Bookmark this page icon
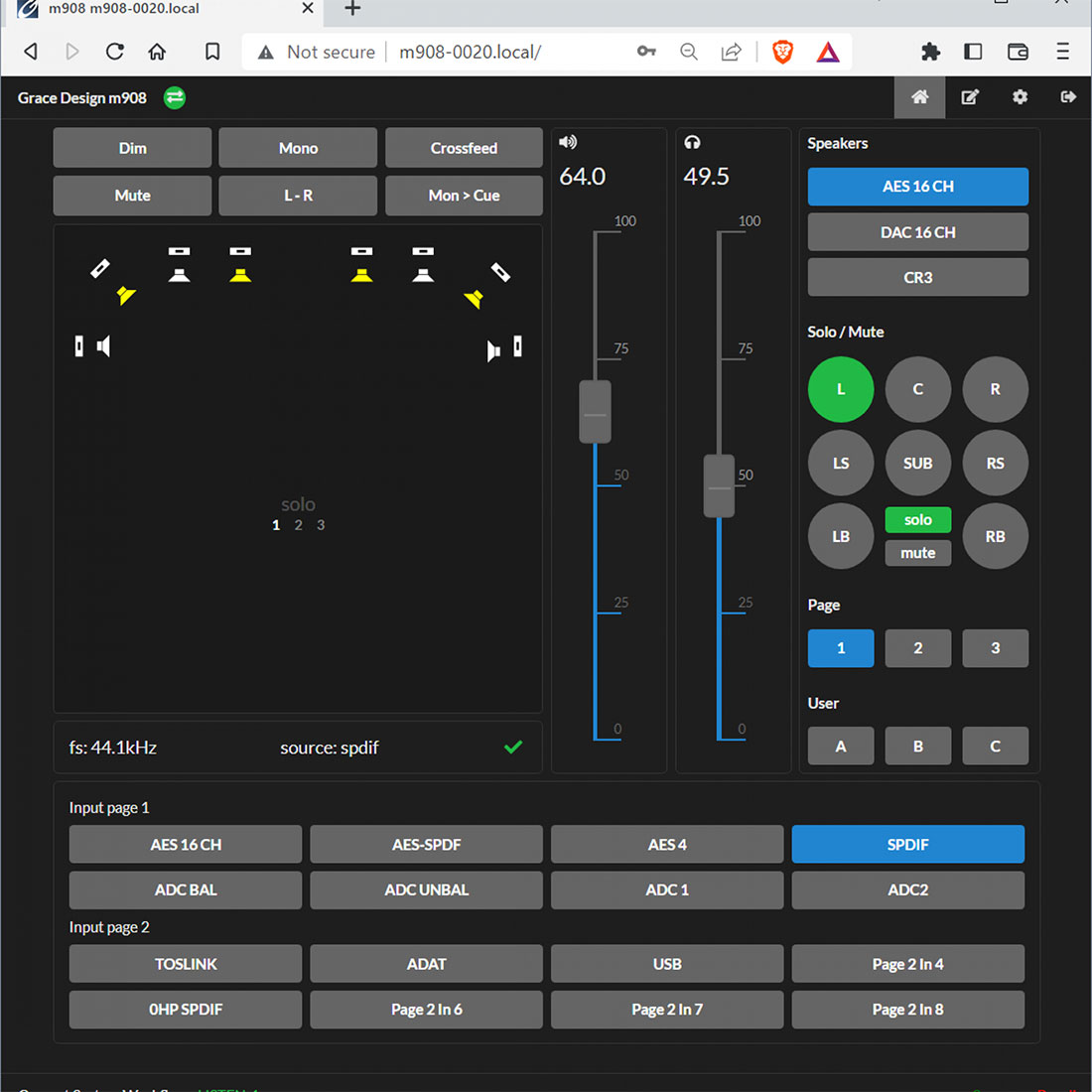Viewport: 1092px width, 1092px height. pyautogui.click(x=212, y=52)
